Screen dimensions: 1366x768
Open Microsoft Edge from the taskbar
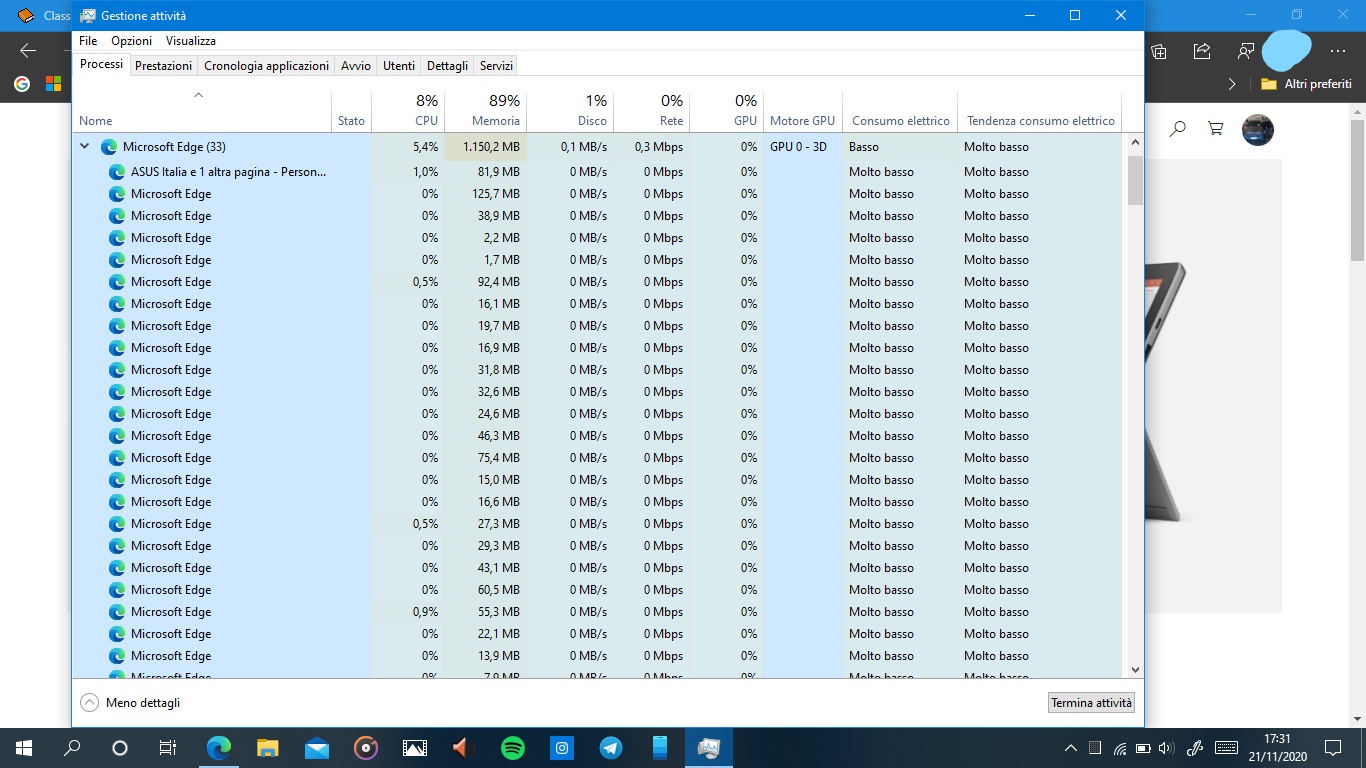pyautogui.click(x=218, y=747)
